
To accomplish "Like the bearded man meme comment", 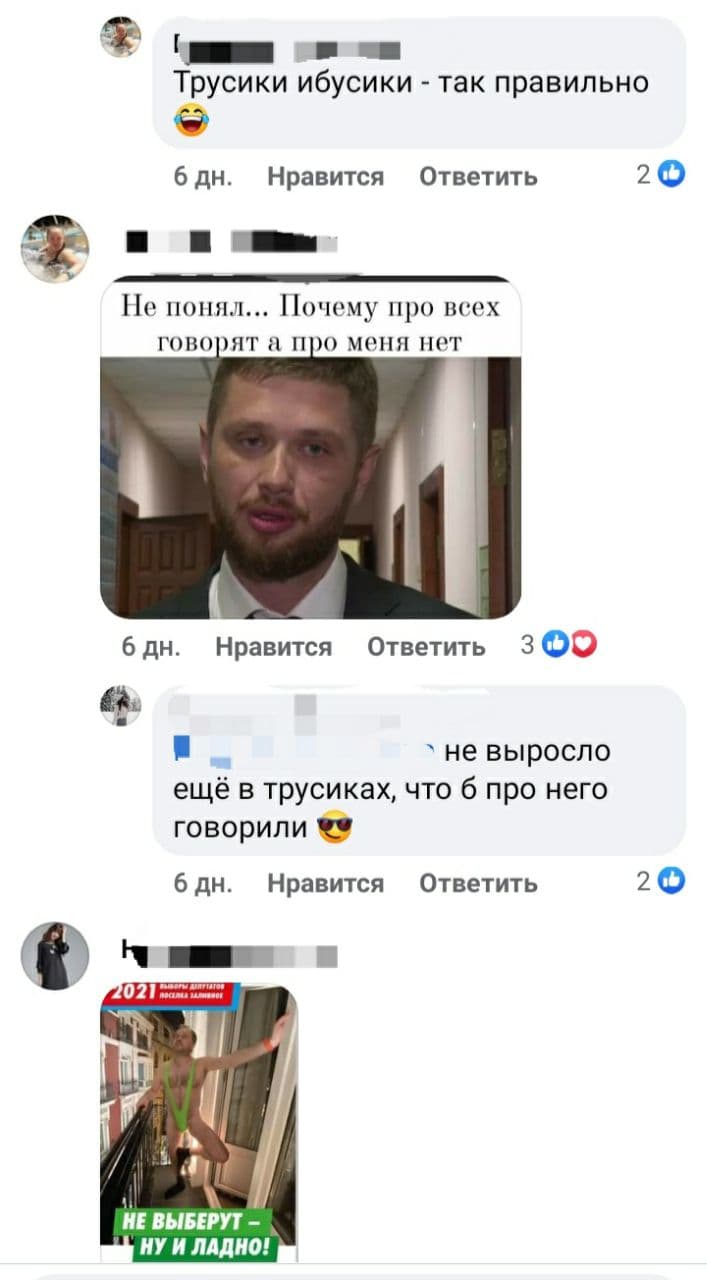I will point(273,647).
